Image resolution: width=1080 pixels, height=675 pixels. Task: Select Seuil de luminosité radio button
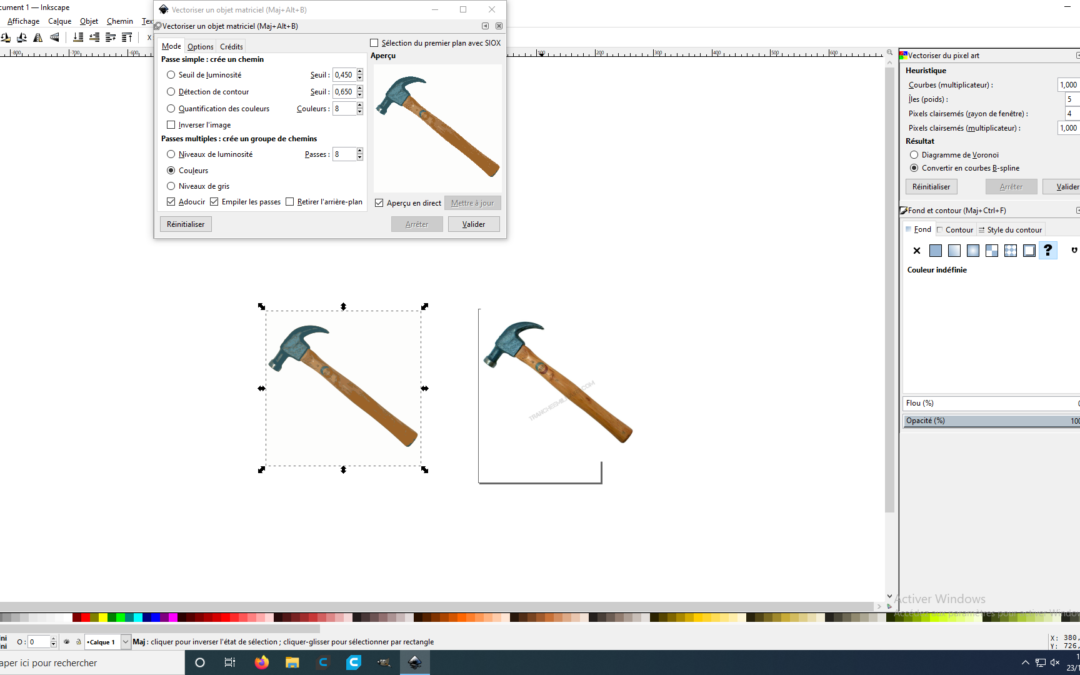[x=171, y=74]
